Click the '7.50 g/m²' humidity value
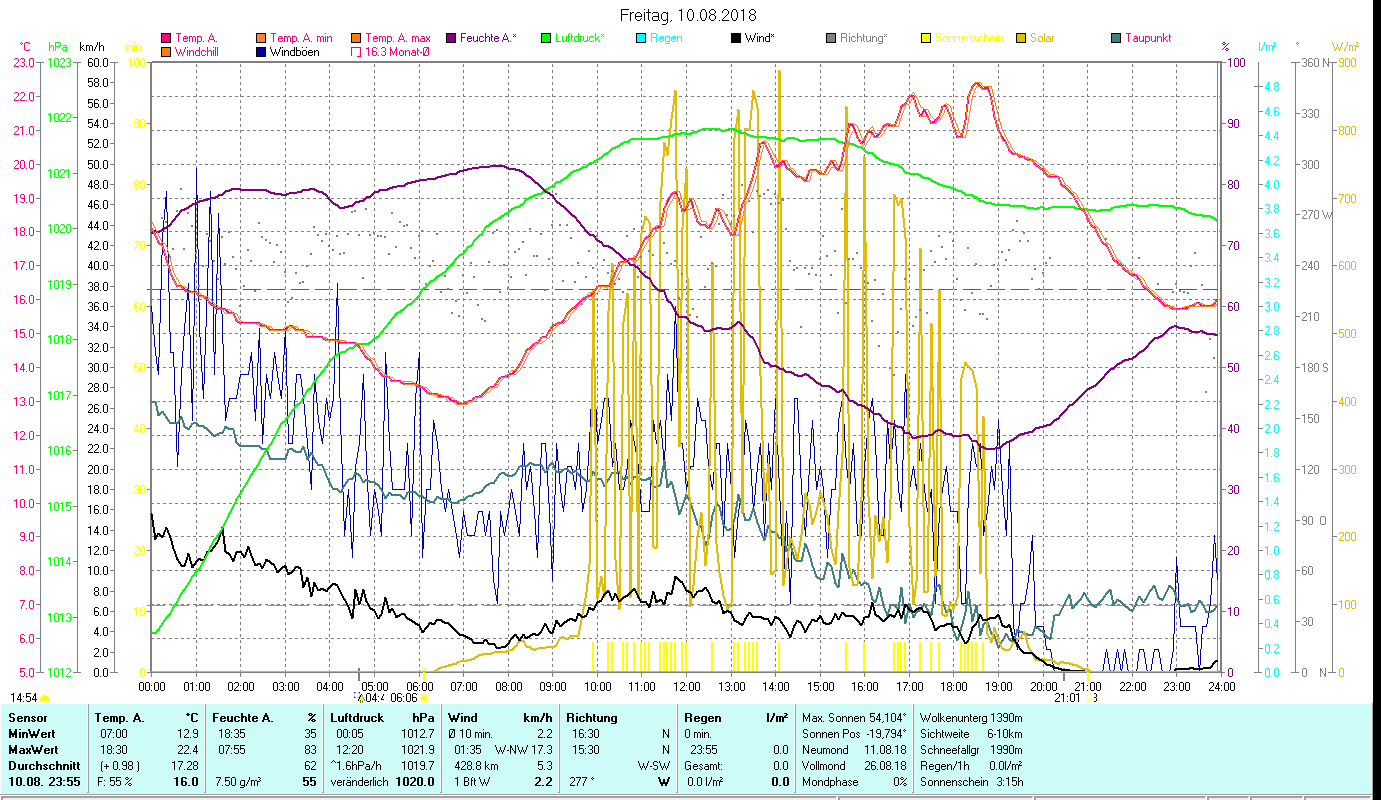 pos(238,781)
